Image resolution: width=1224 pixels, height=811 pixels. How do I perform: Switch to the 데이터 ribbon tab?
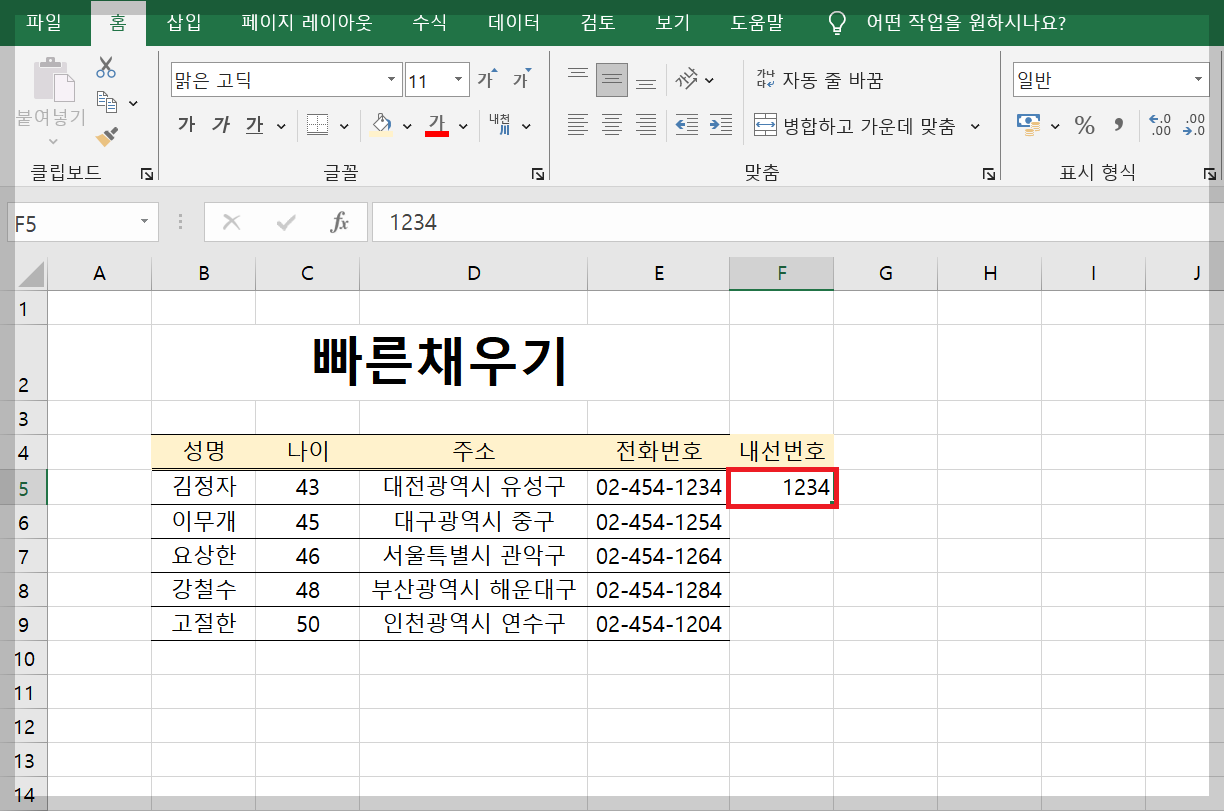[512, 22]
